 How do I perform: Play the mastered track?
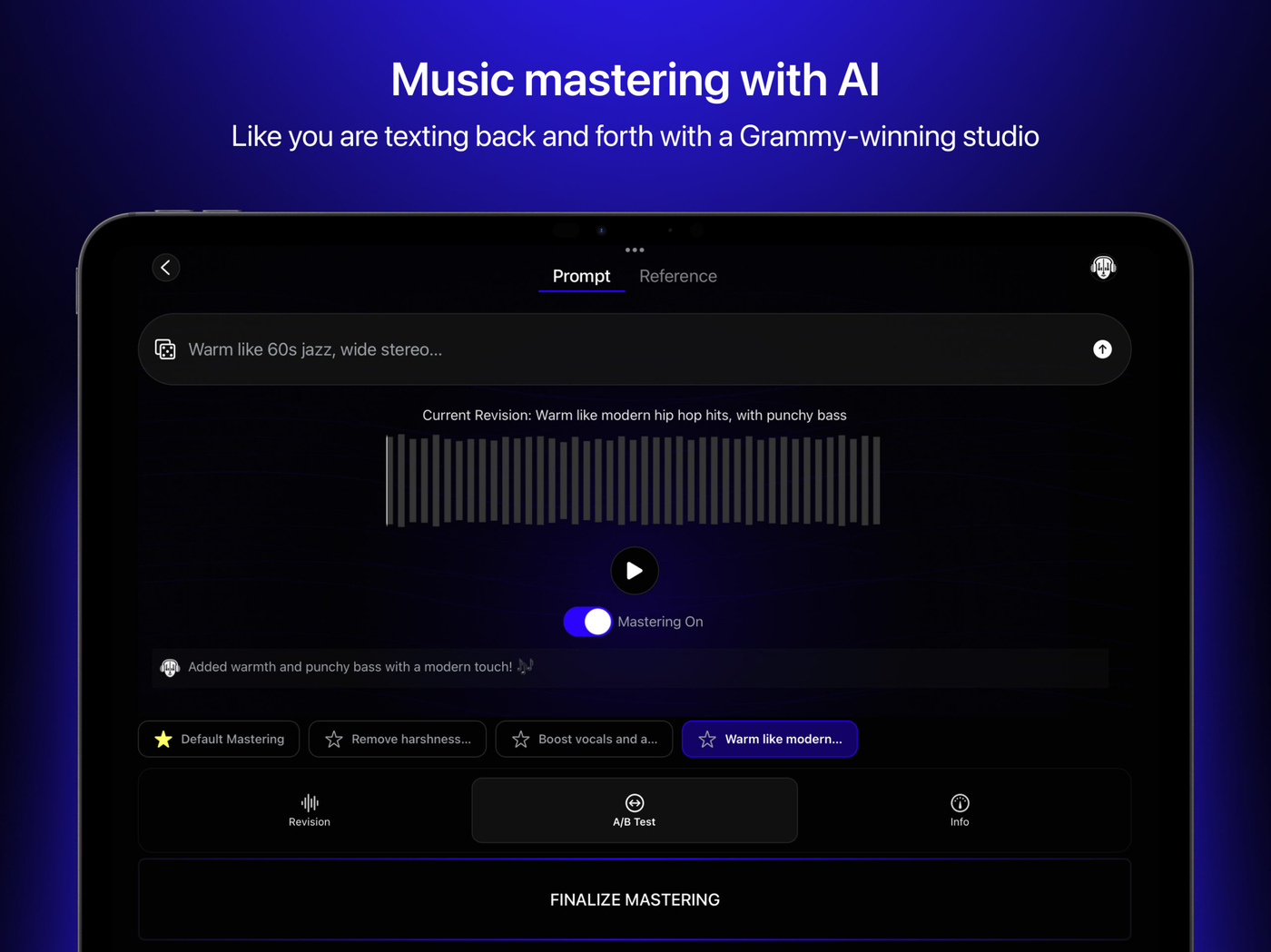[x=634, y=570]
